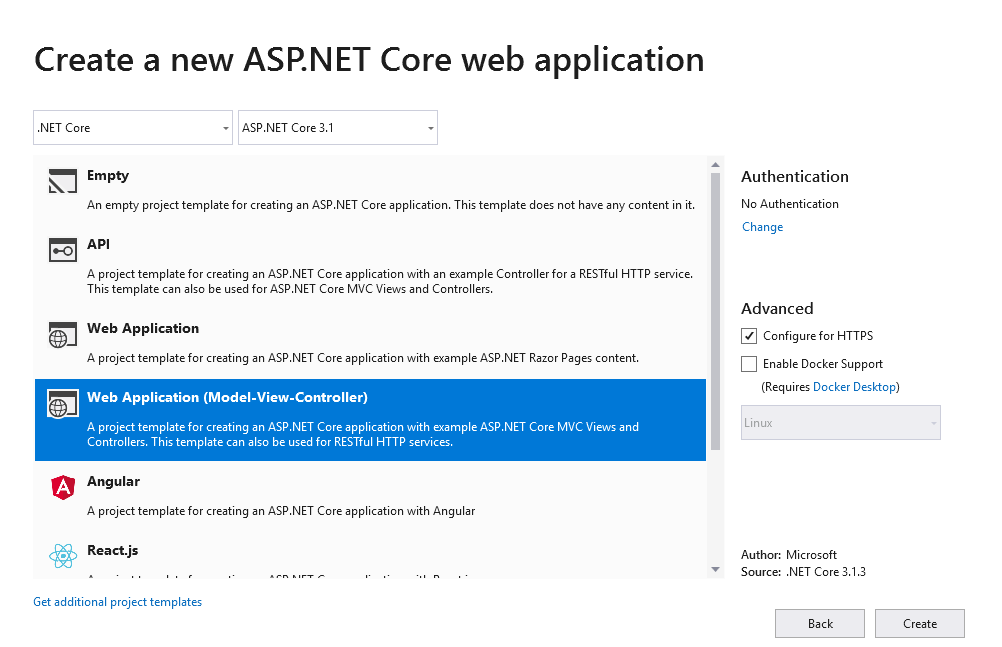This screenshot has width=1002, height=647.
Task: Click the Empty template icon
Action: (x=63, y=181)
